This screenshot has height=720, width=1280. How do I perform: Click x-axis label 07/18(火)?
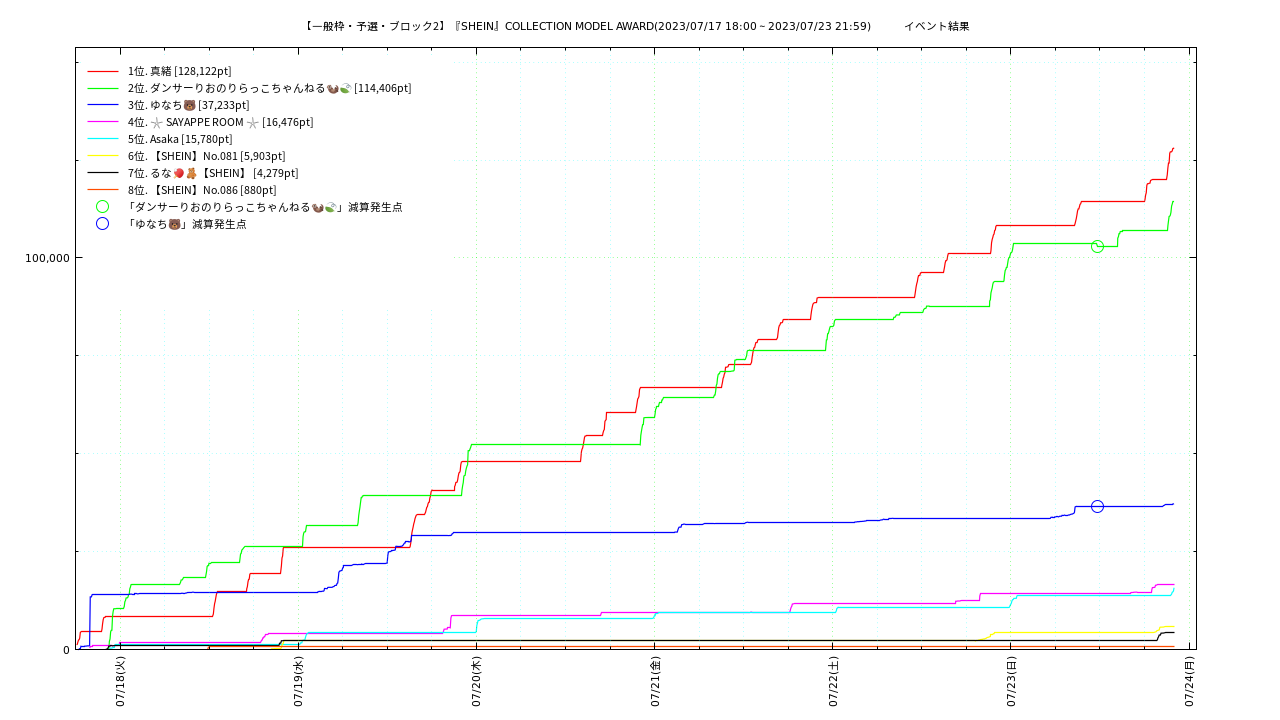[120, 682]
